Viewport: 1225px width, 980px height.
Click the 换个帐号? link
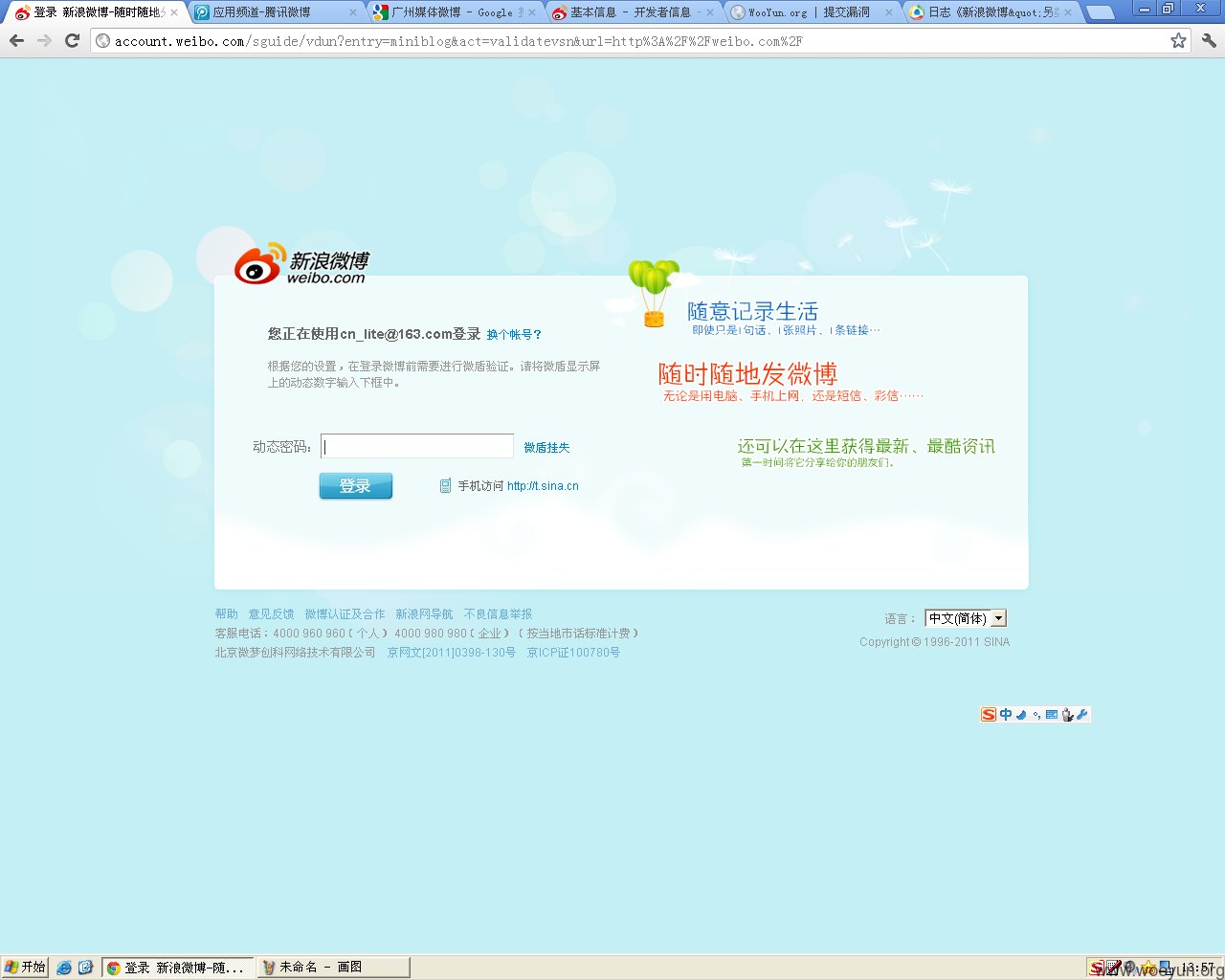pyautogui.click(x=514, y=335)
